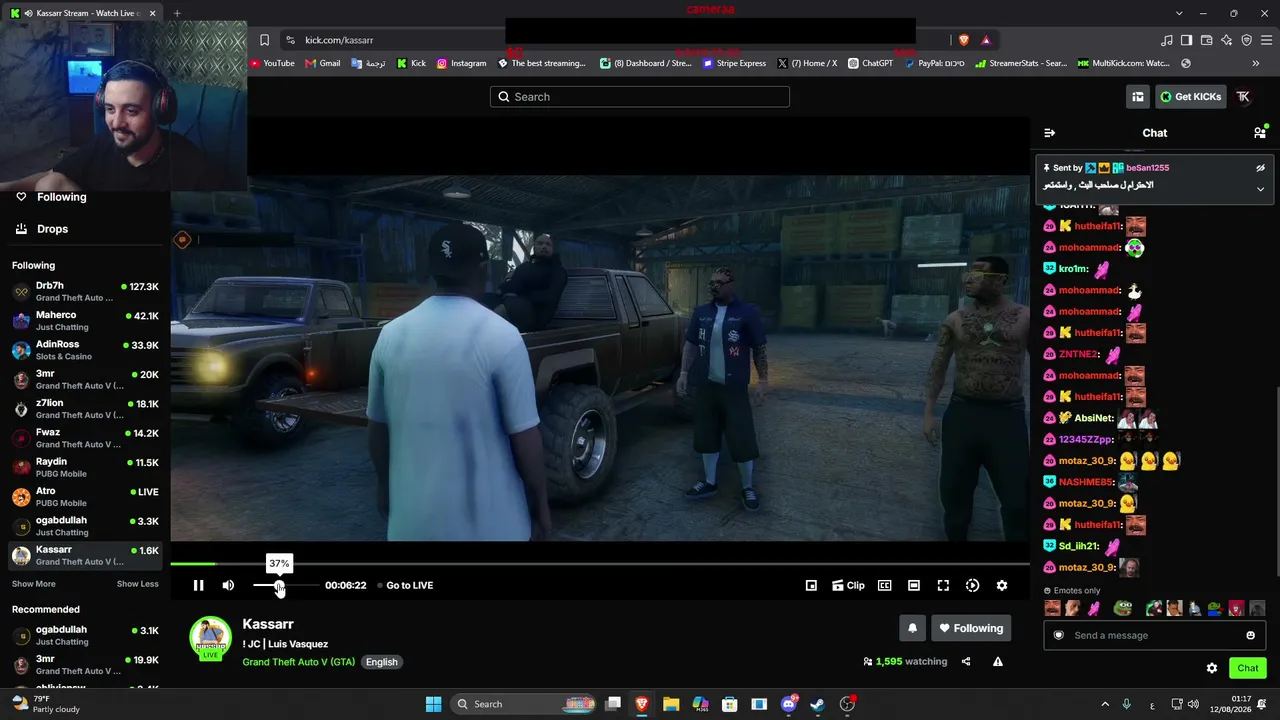Open Following page in the sidebar
Image resolution: width=1280 pixels, height=720 pixels.
pyautogui.click(x=84, y=197)
